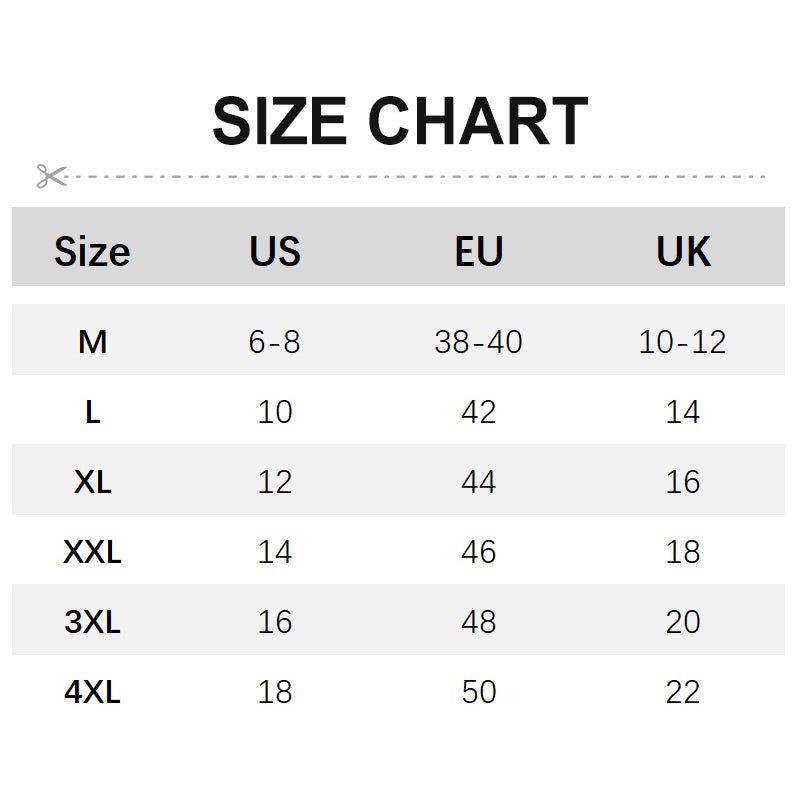Click UK size 10-12 cell

coord(683,342)
